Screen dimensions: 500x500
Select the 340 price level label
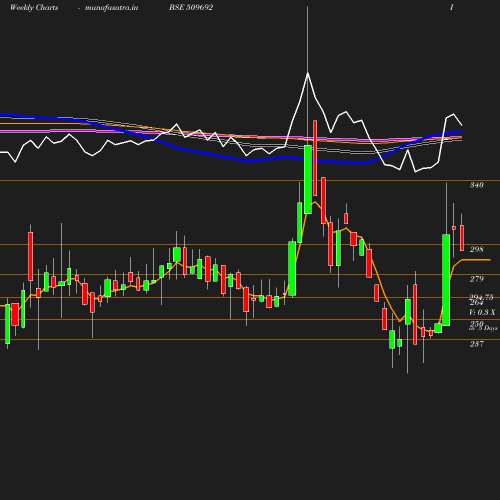pyautogui.click(x=477, y=185)
